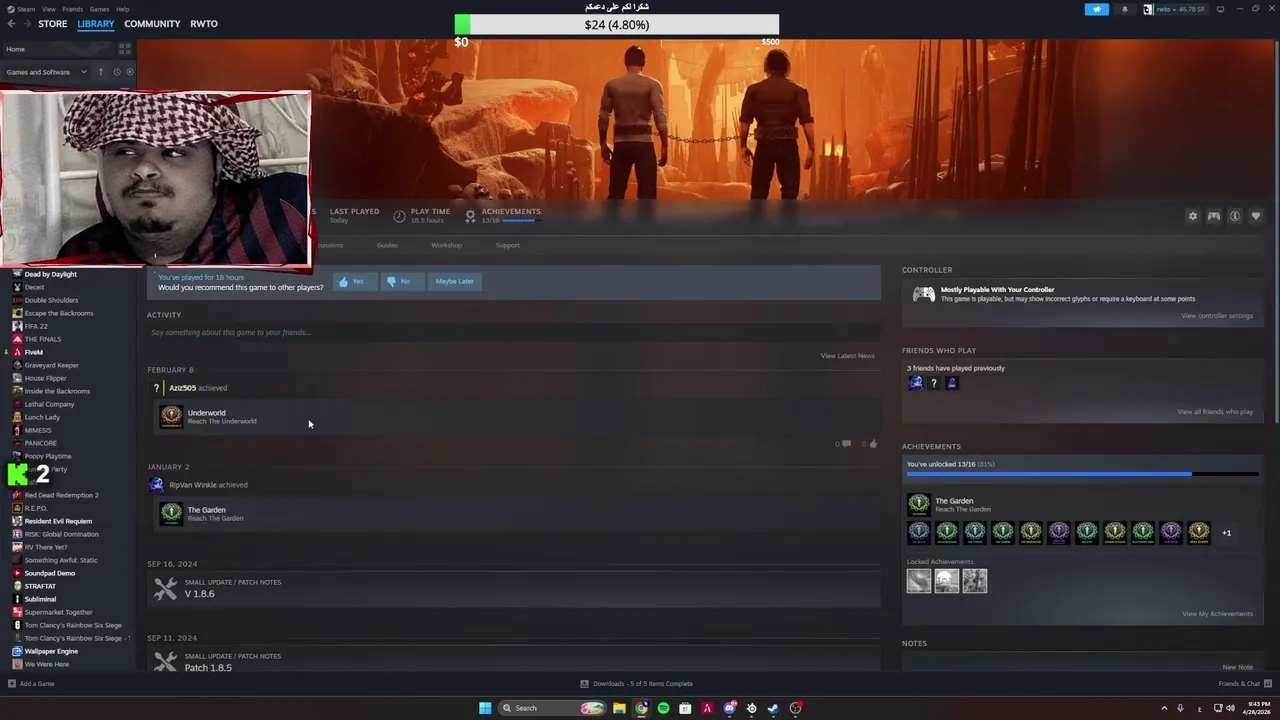Click Add a Game
The height and width of the screenshot is (720, 1280).
click(x=31, y=684)
